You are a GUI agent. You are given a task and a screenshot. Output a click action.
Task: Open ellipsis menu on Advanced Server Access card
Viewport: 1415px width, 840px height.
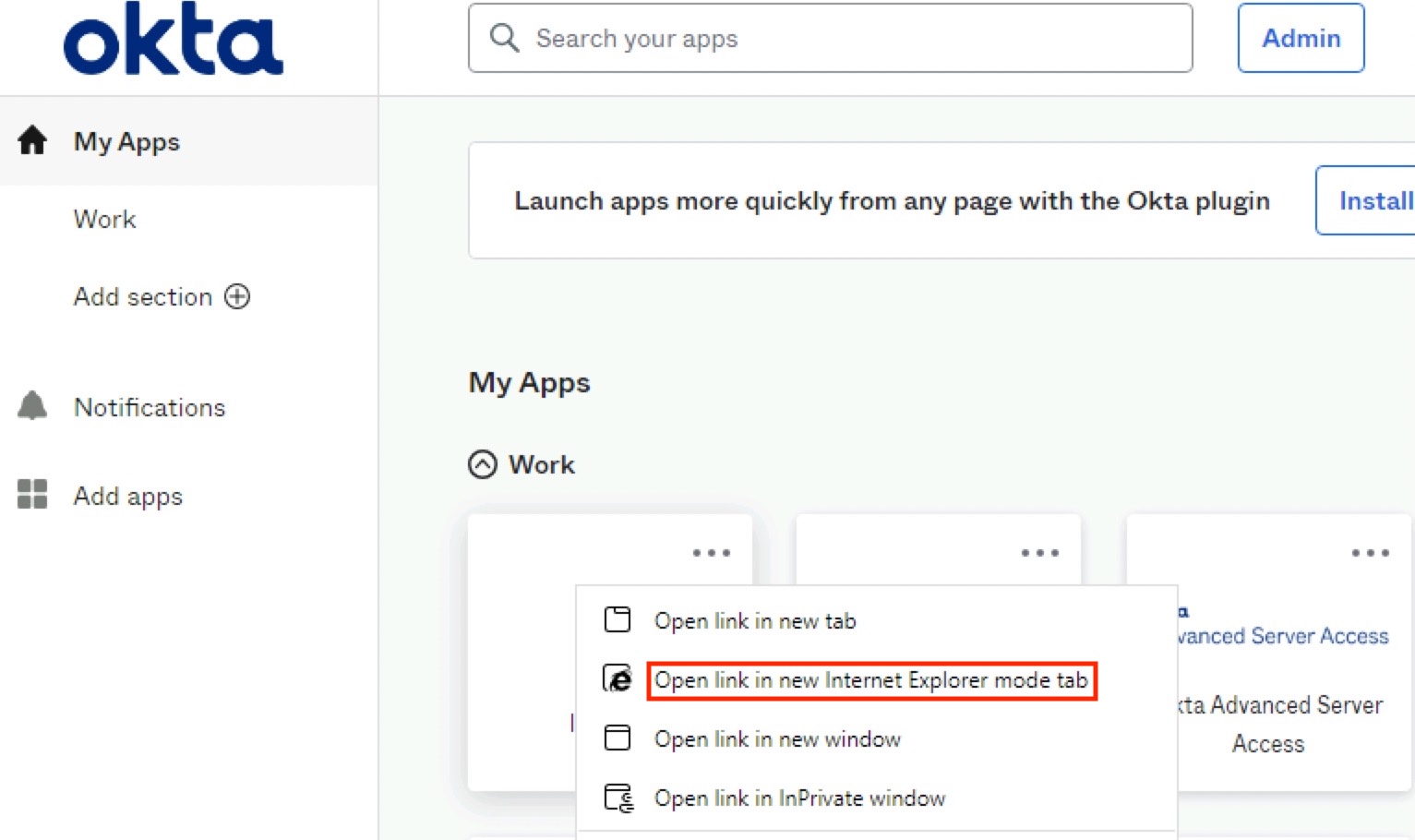coord(1371,553)
